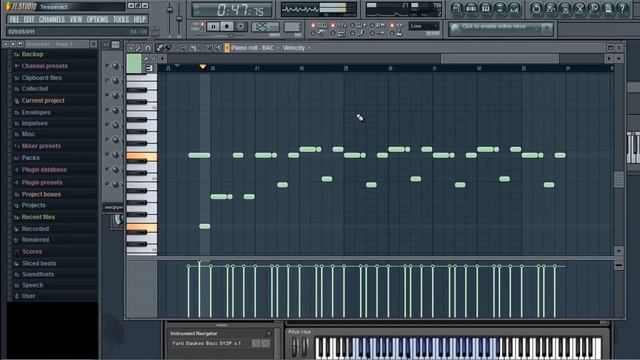The height and width of the screenshot is (360, 640).
Task: Open the TOOLS menu
Action: point(121,20)
